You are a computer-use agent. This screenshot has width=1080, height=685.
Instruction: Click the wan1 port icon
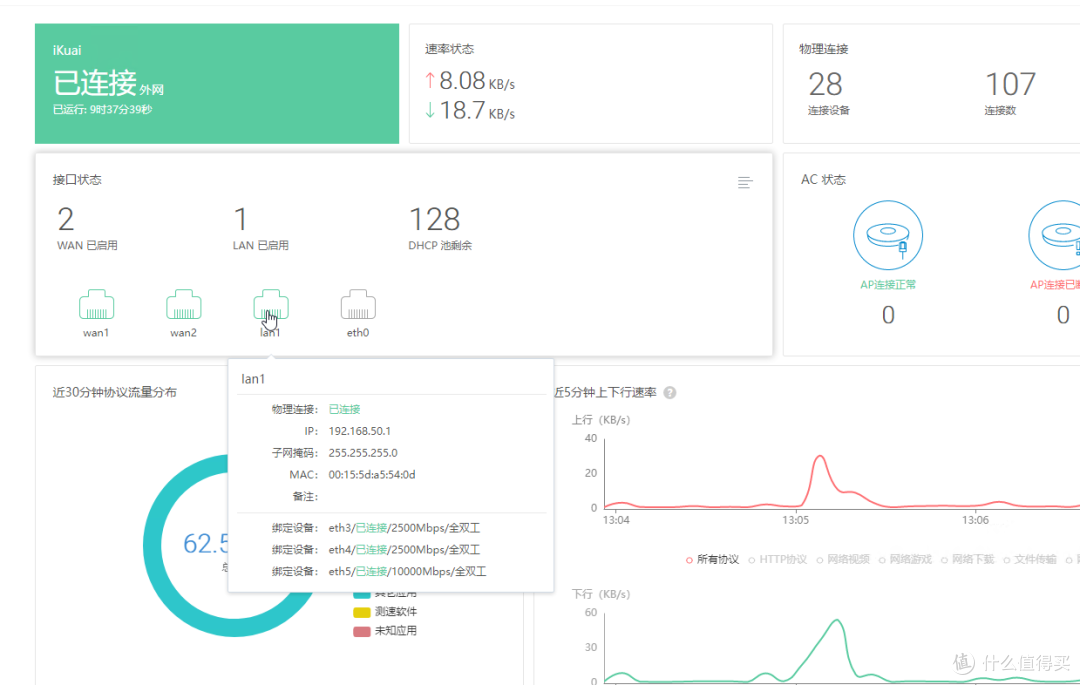click(96, 304)
